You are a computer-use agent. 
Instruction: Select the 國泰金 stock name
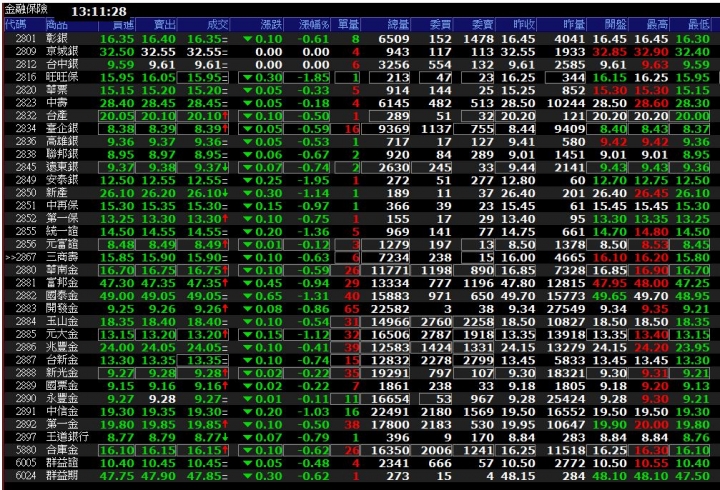[62, 296]
